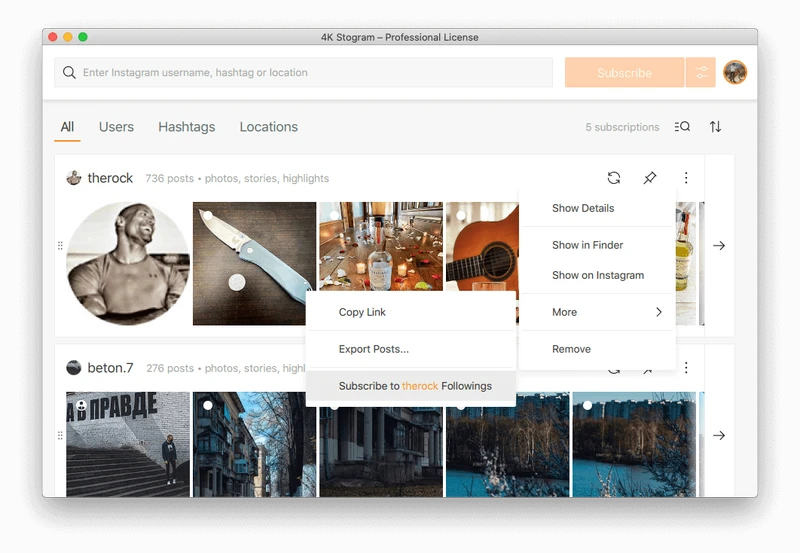The image size is (800, 553).
Task: Click therock 736 posts info text
Action: pyautogui.click(x=237, y=179)
